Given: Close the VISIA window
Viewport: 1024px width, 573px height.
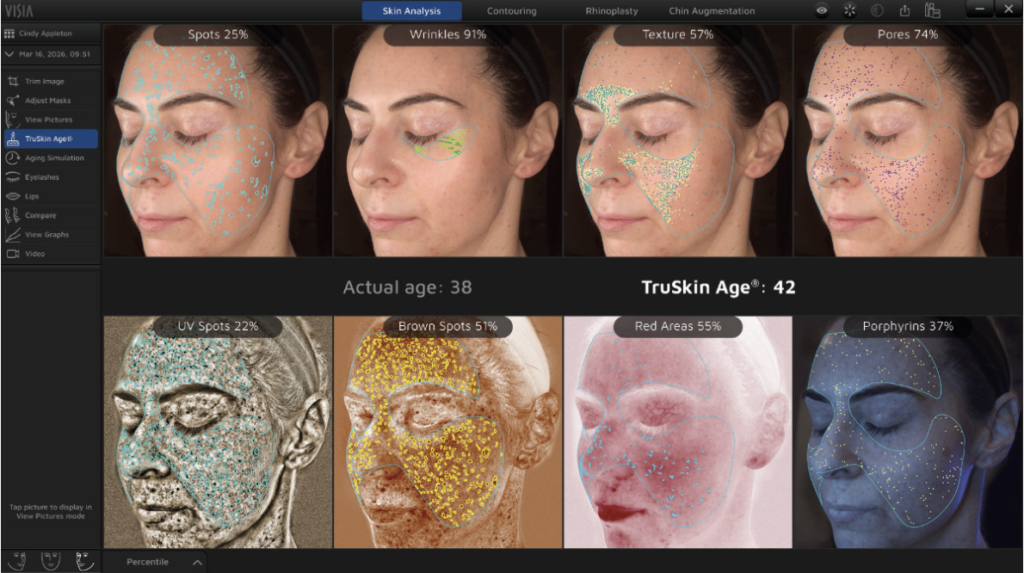Looking at the screenshot, I should (x=1008, y=9).
